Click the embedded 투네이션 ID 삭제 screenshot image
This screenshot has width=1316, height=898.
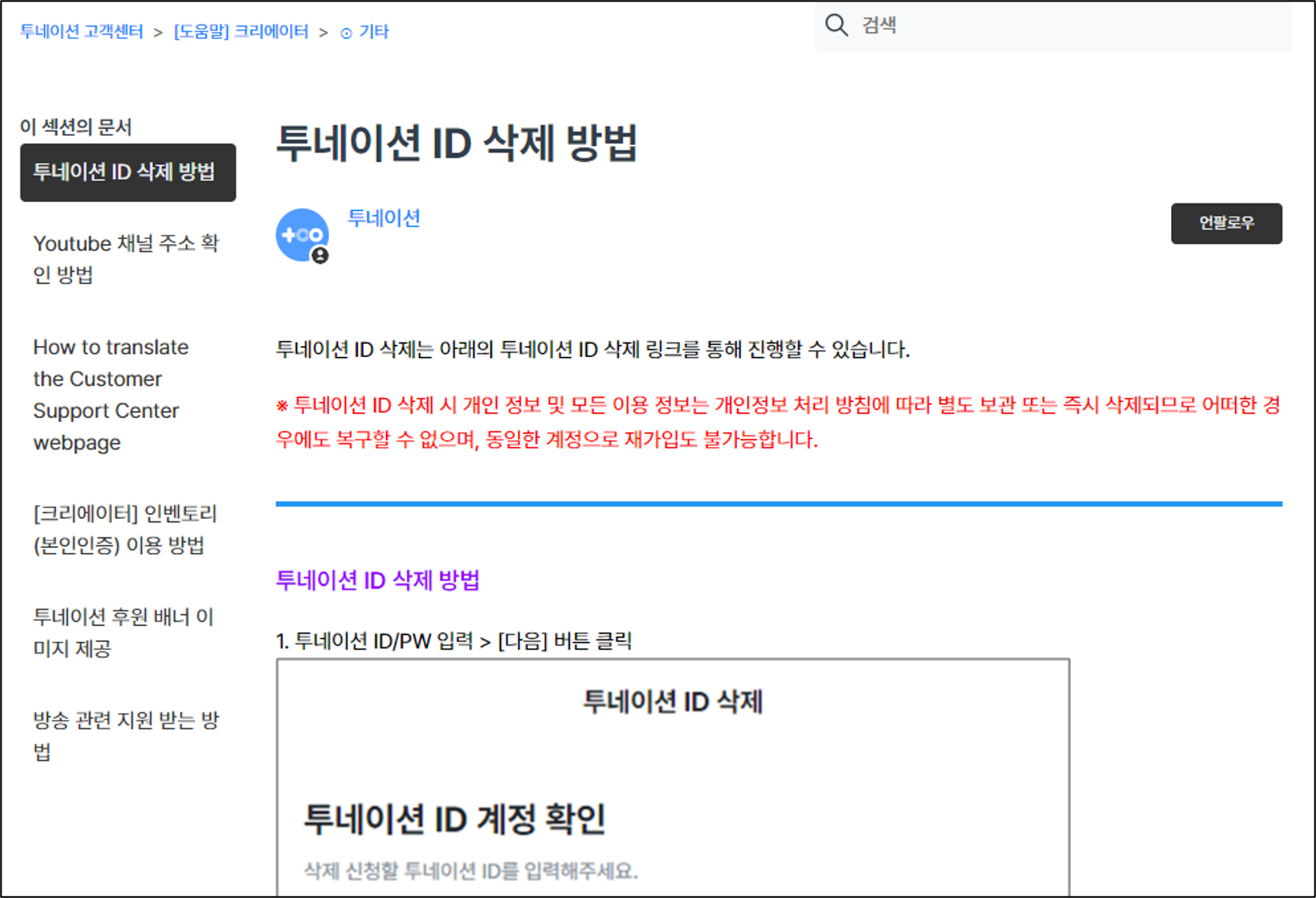(x=673, y=777)
